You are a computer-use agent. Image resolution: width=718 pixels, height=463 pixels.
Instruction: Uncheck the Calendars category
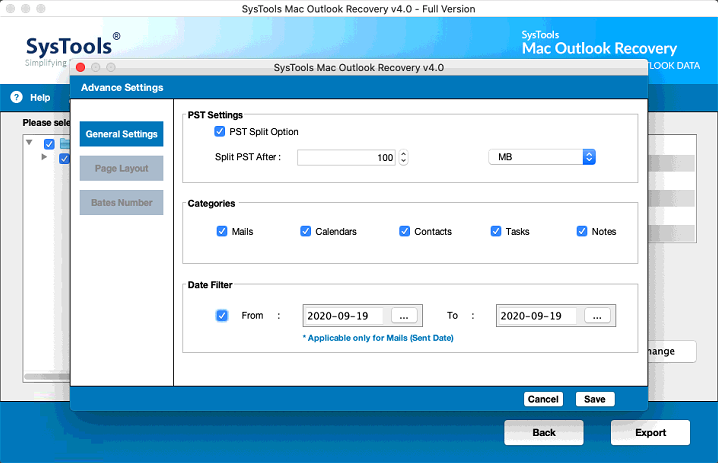tap(305, 231)
